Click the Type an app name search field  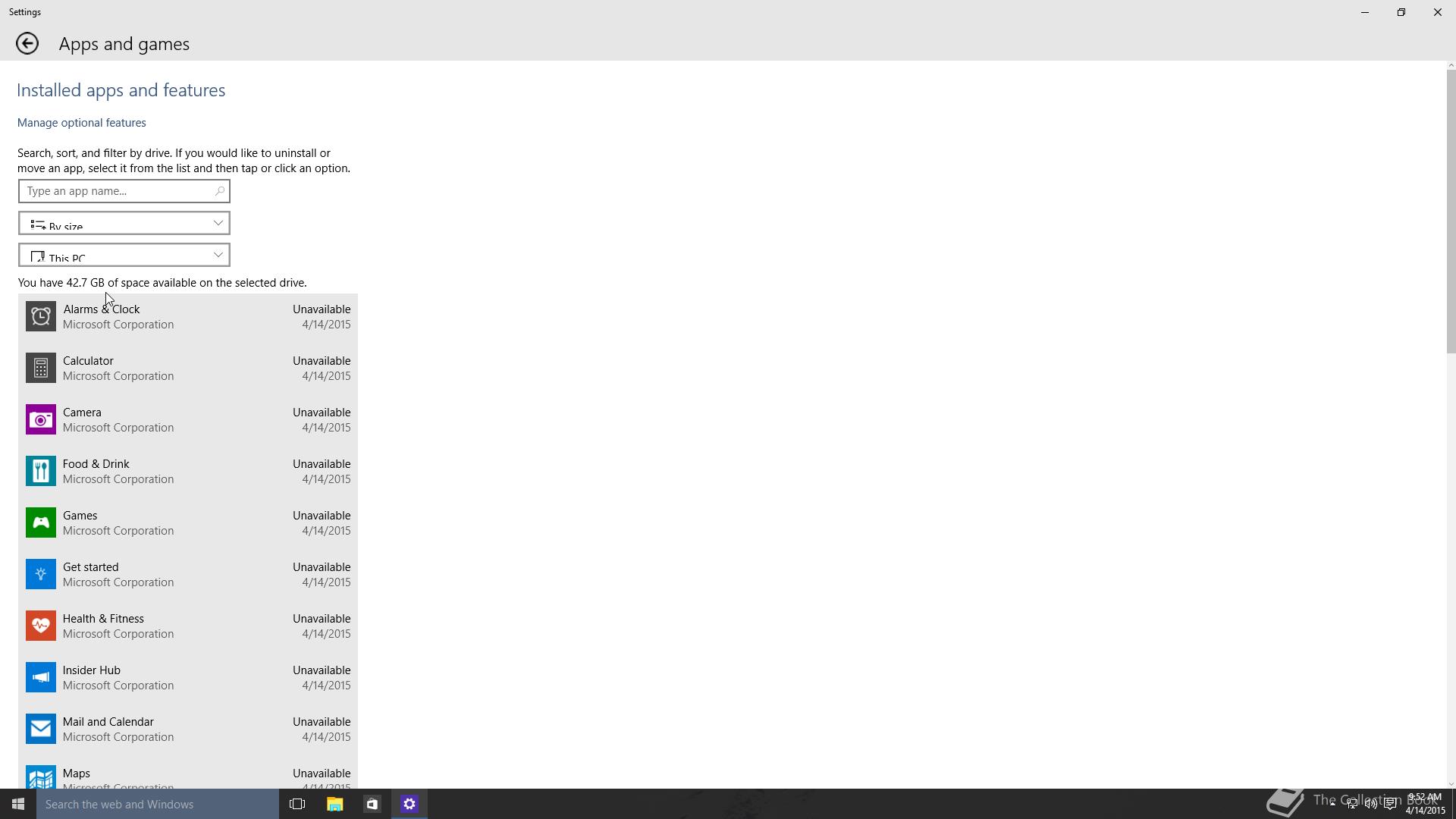click(x=124, y=191)
